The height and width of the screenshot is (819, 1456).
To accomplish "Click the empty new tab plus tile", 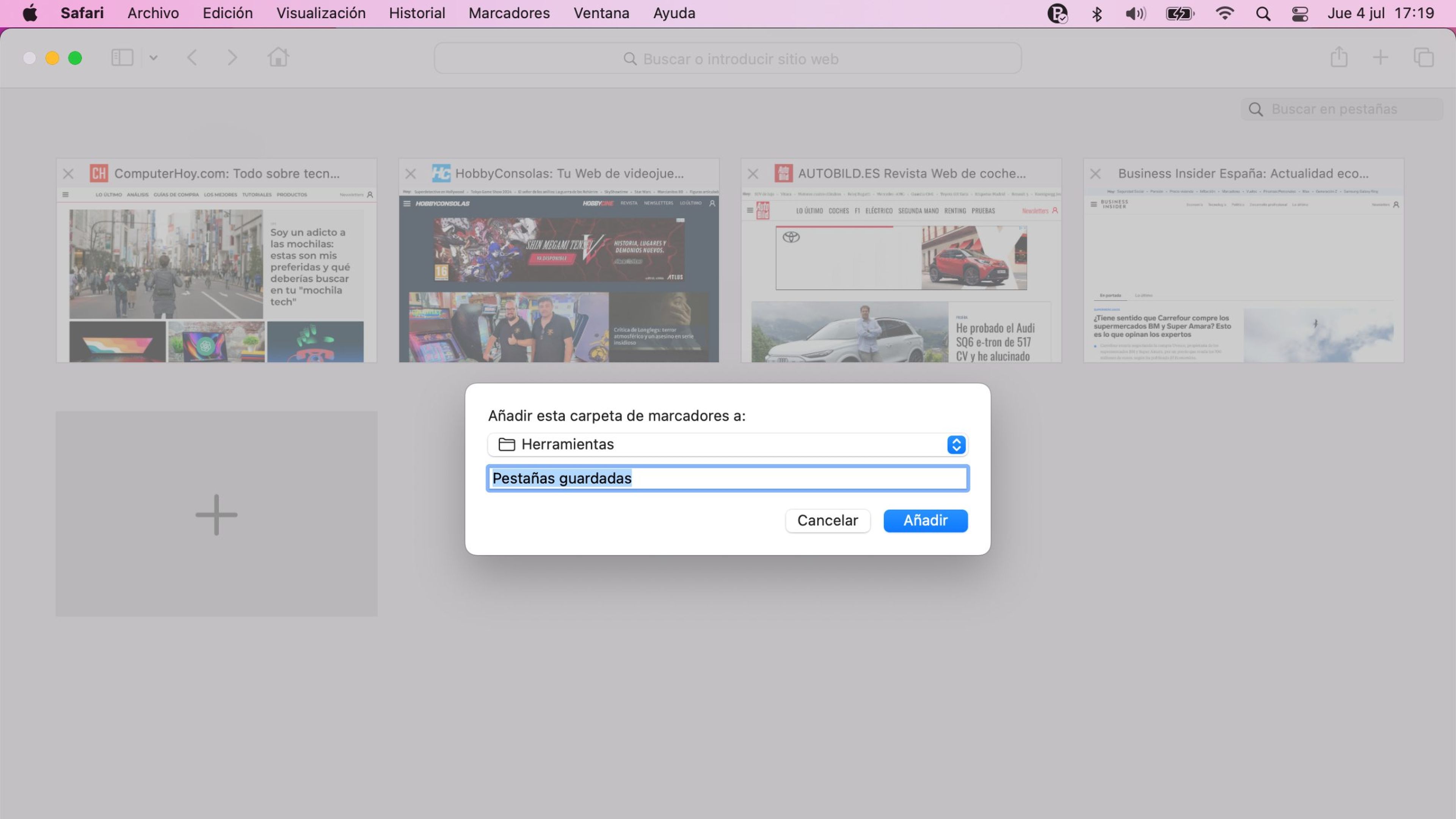I will pos(217,514).
